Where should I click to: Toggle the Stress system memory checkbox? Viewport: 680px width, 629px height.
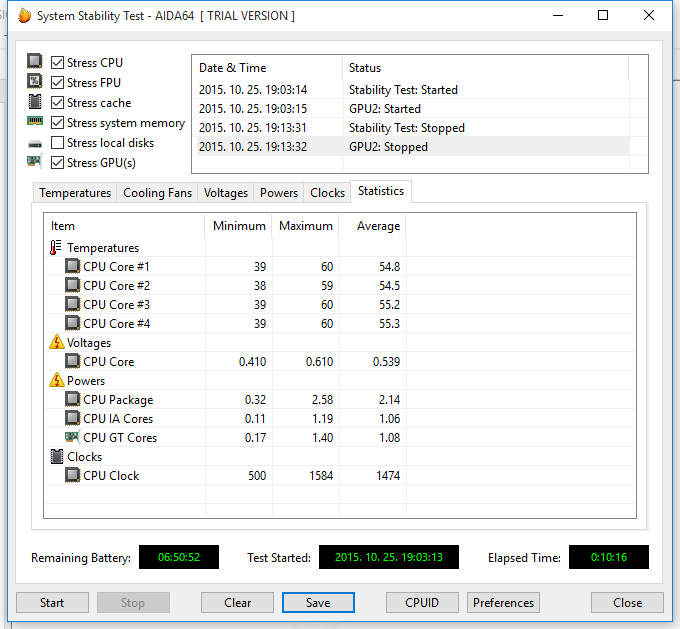click(x=57, y=123)
